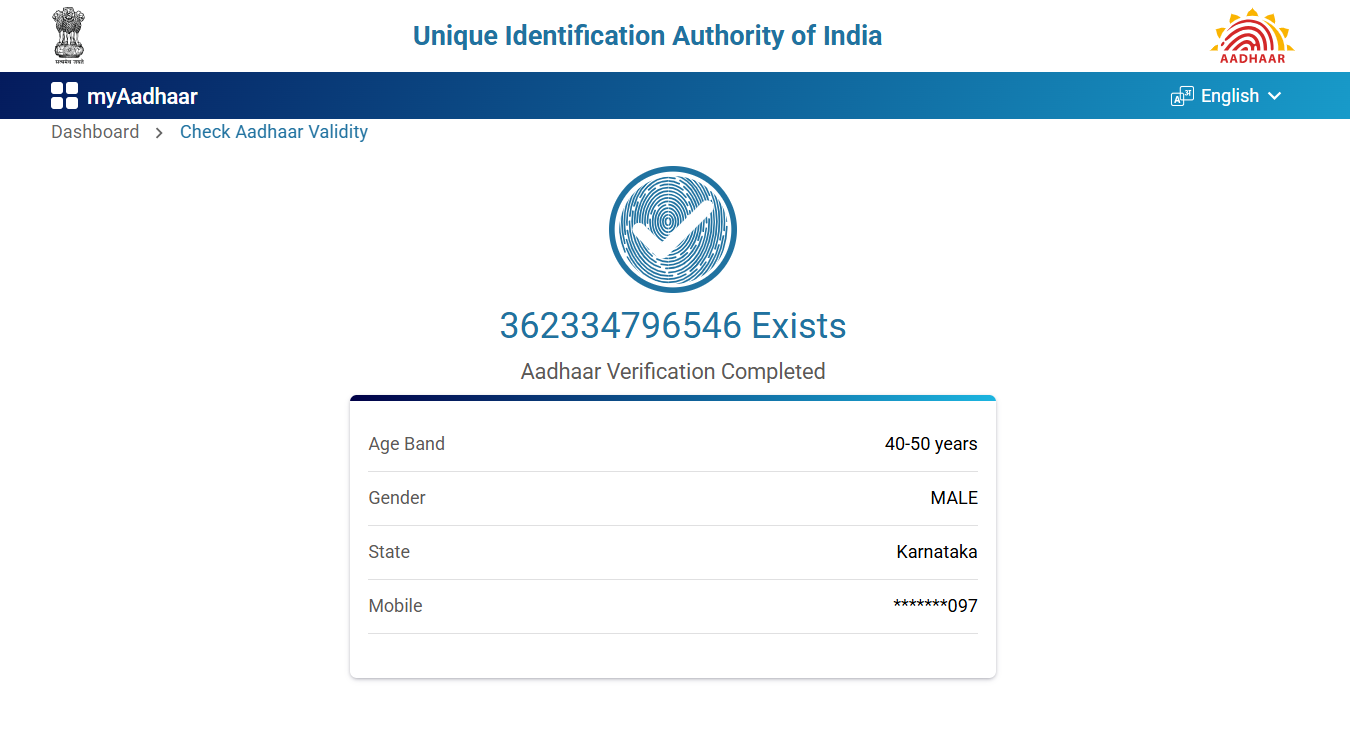Click the Aadhaar Verification Completed text
The width and height of the screenshot is (1350, 738).
click(x=673, y=372)
